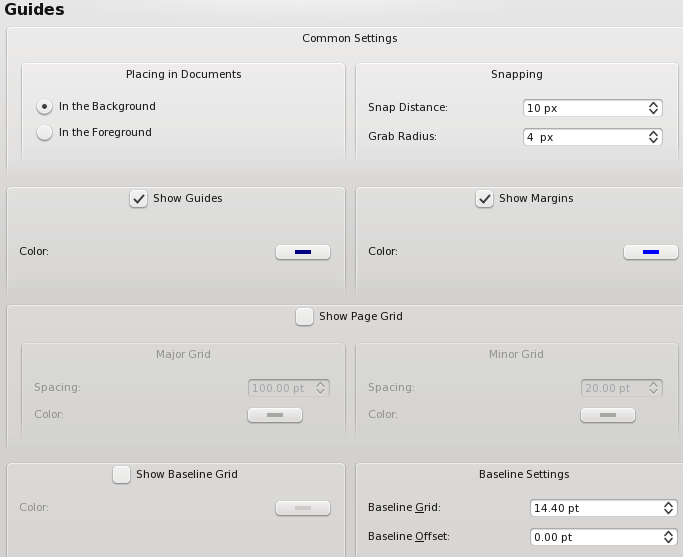This screenshot has width=683, height=557.
Task: Click the Grab Radius stepper arrows
Action: (x=653, y=137)
